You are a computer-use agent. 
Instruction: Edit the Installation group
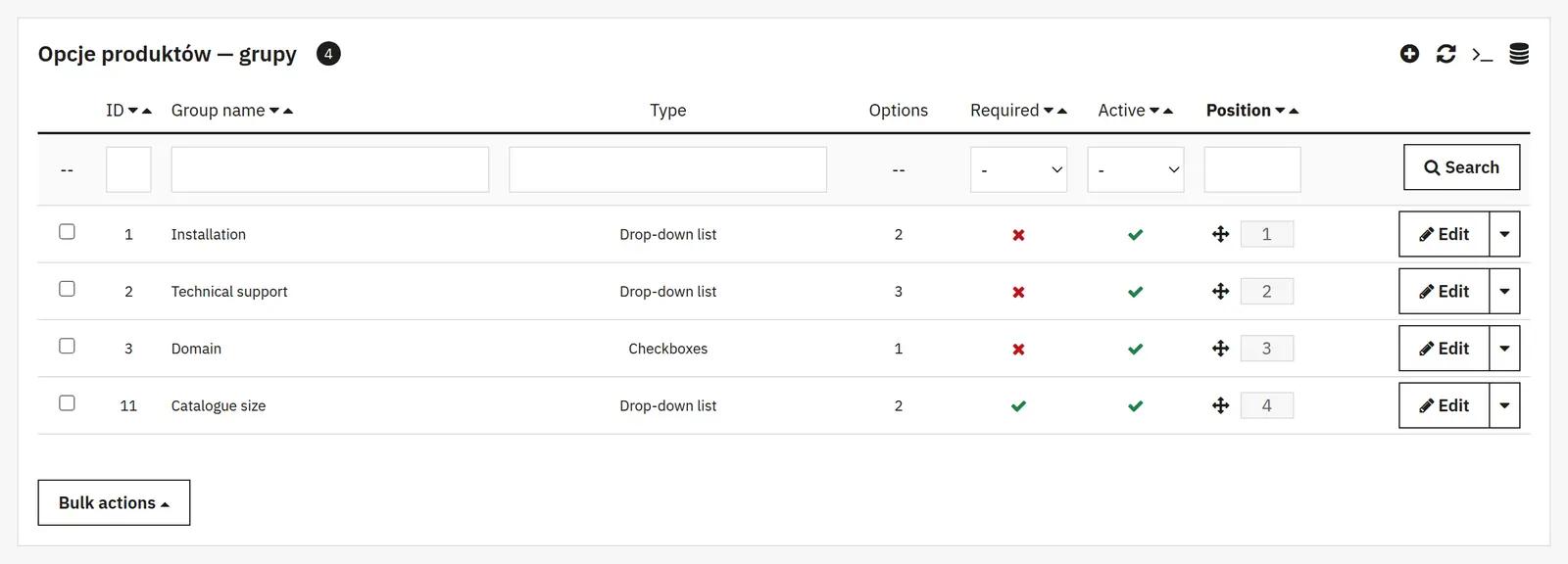pos(1444,234)
